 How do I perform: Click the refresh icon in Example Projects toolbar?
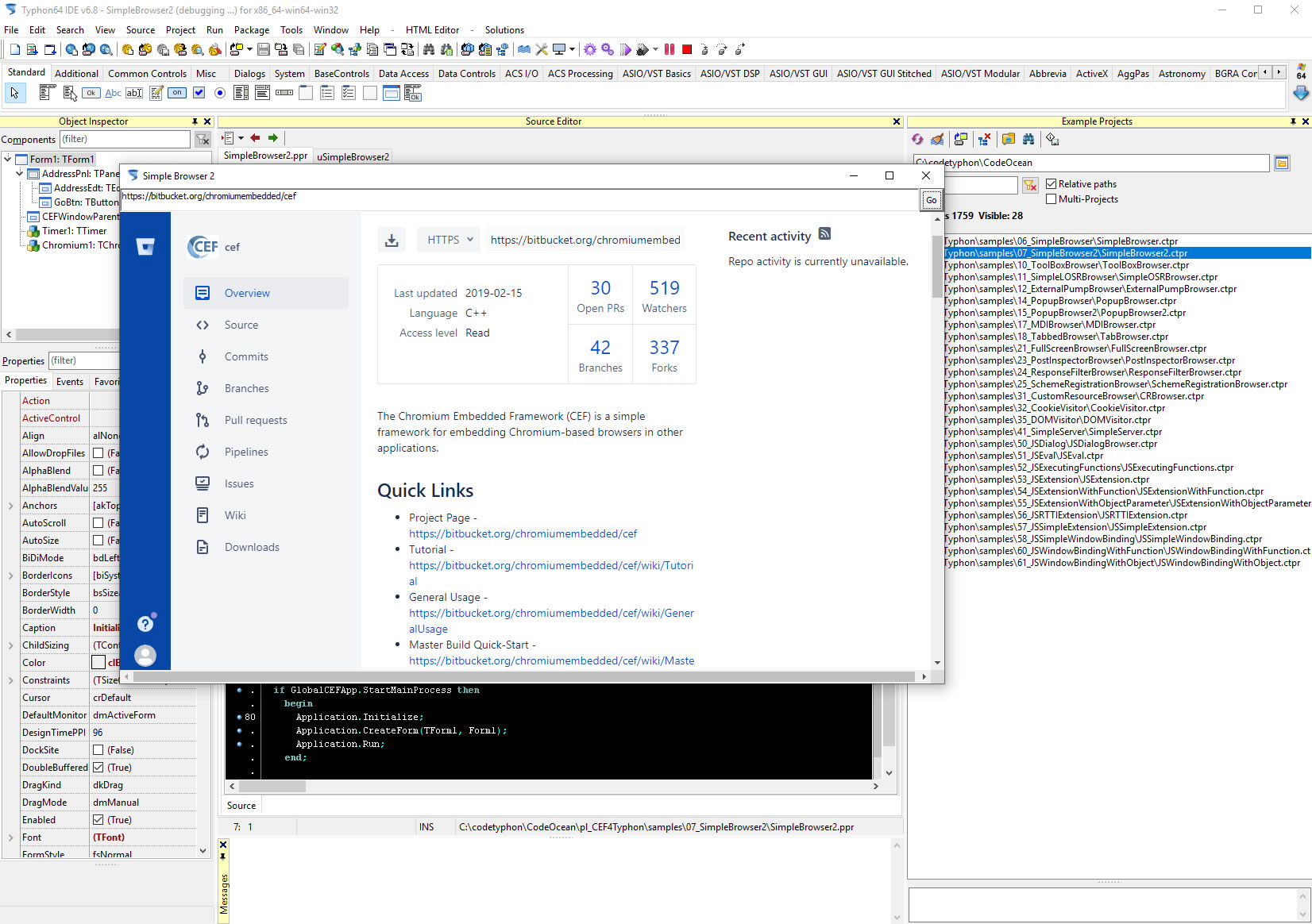[x=917, y=139]
